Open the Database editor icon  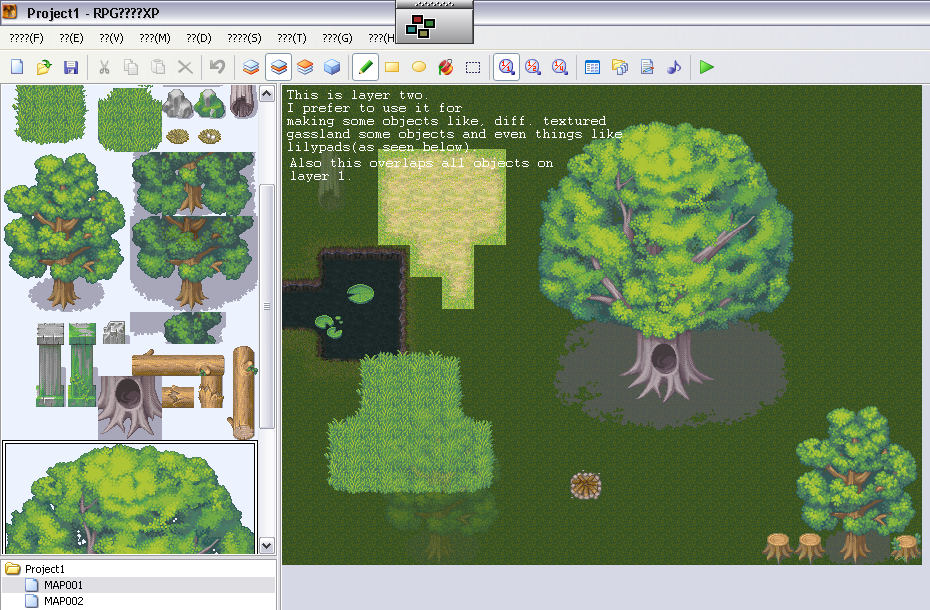click(592, 67)
